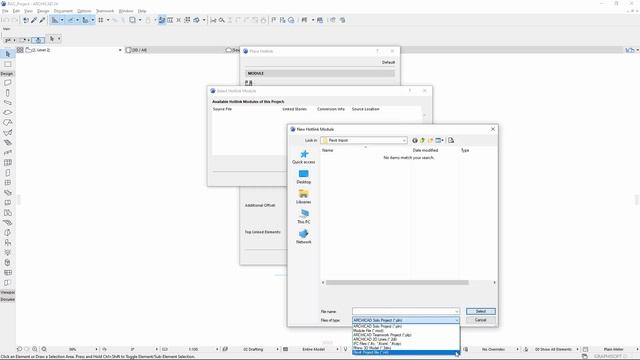Click the This PC shortcut in file dialog
Screen dimensions: 640x360
pyautogui.click(x=304, y=216)
